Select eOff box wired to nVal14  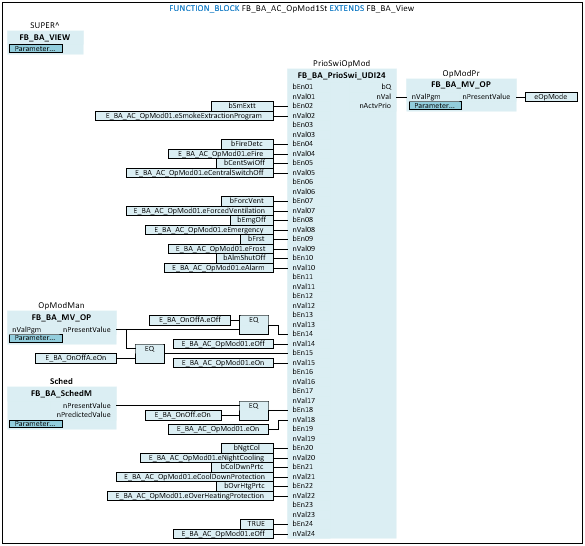point(223,344)
